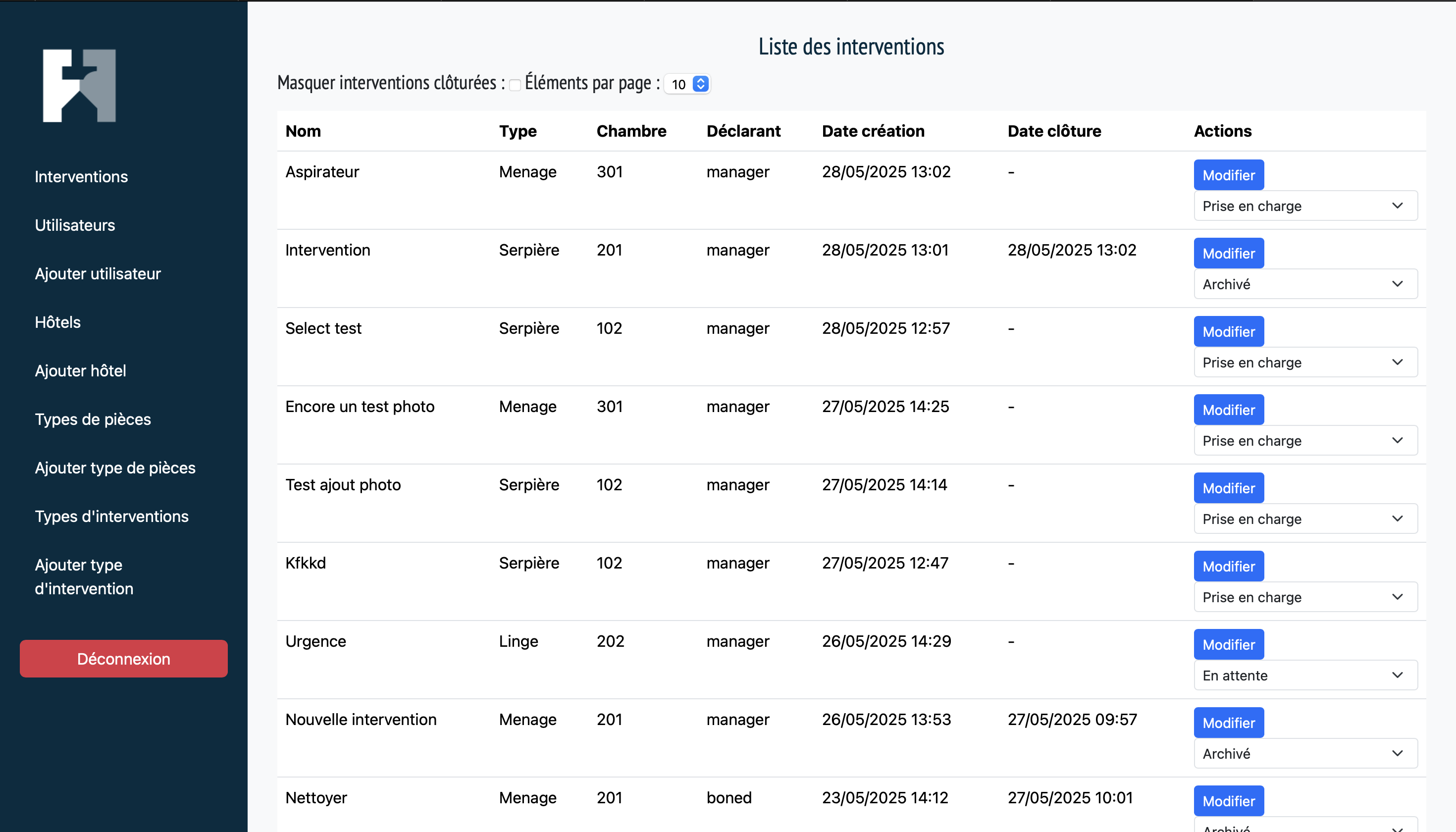Screen dimensions: 1456x832
Task: Open Ajouter utilisateur in the sidebar
Action: [x=98, y=274]
